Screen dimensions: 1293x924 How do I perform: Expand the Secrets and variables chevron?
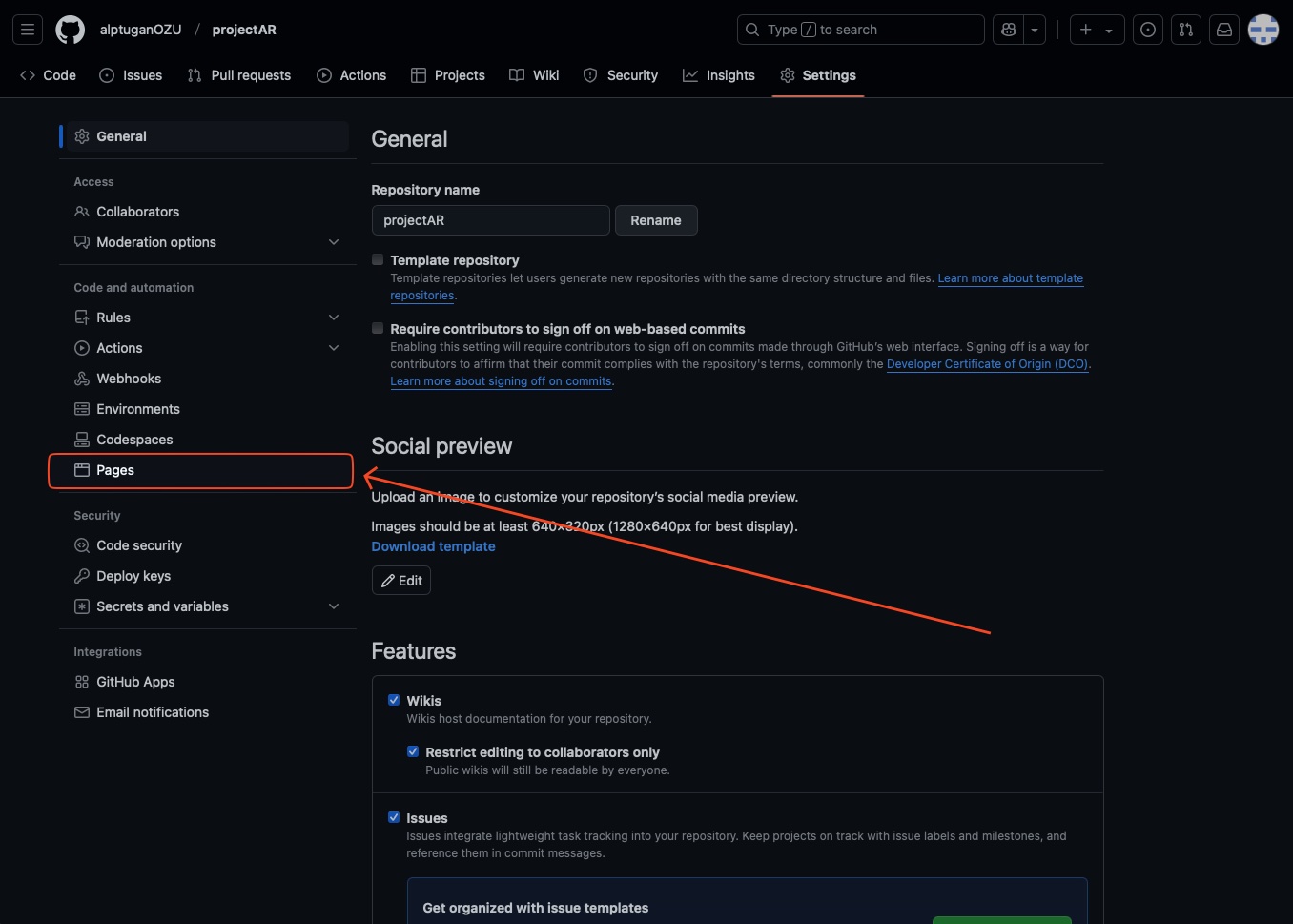pyautogui.click(x=334, y=606)
